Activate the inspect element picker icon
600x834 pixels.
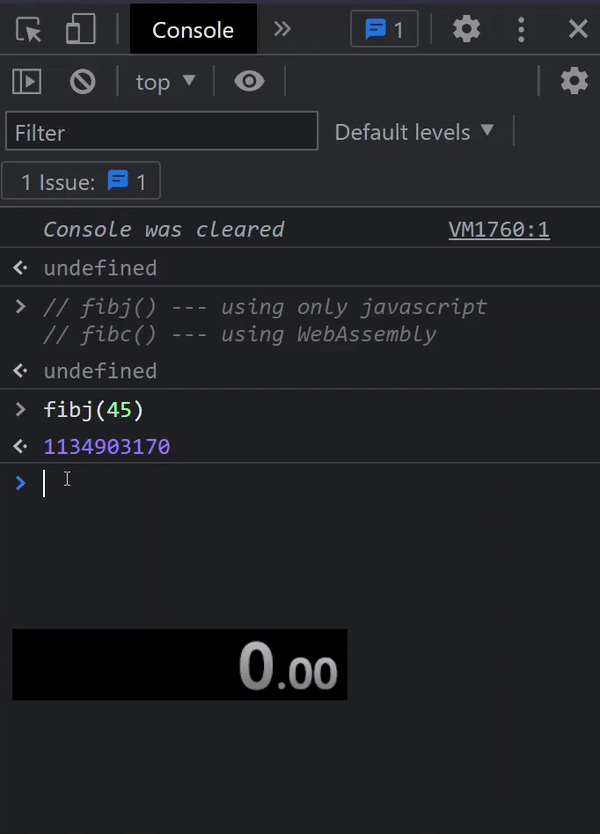28,29
